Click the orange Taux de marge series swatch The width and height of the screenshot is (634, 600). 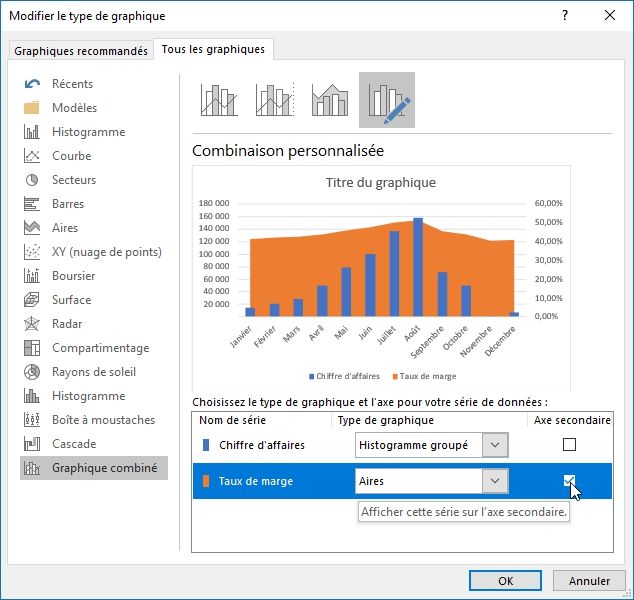coord(207,481)
